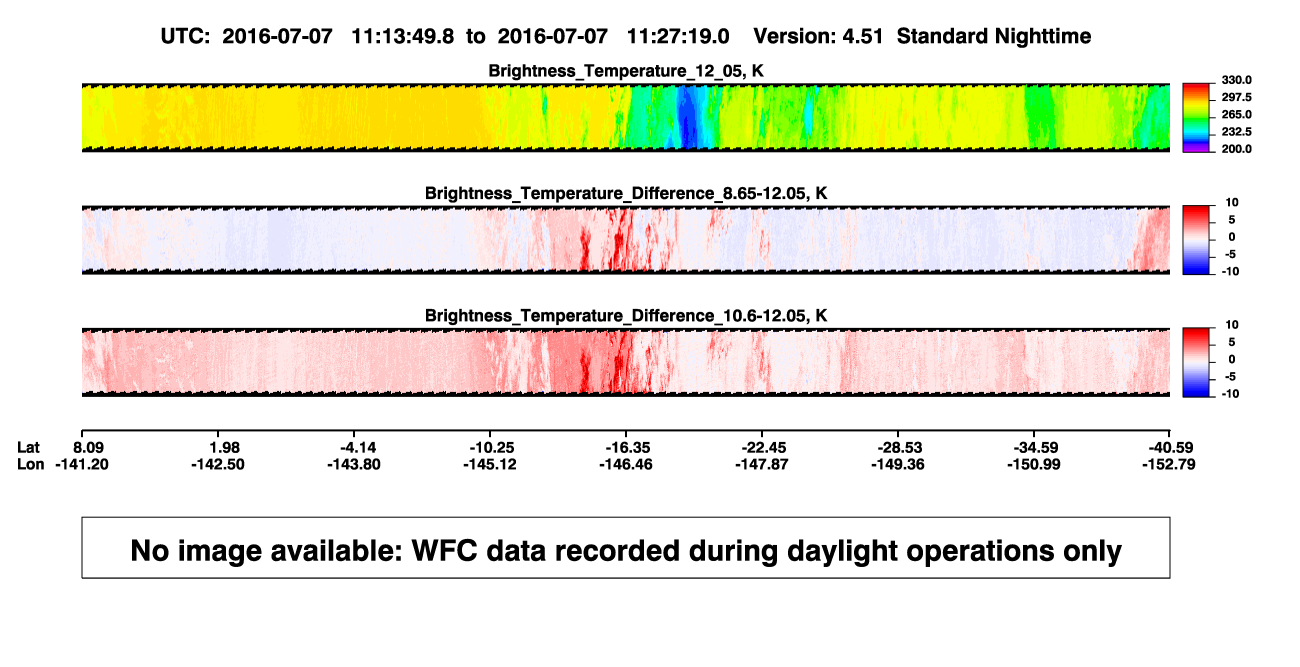Click the Lat axis label
This screenshot has height=667, width=1300.
[30, 447]
